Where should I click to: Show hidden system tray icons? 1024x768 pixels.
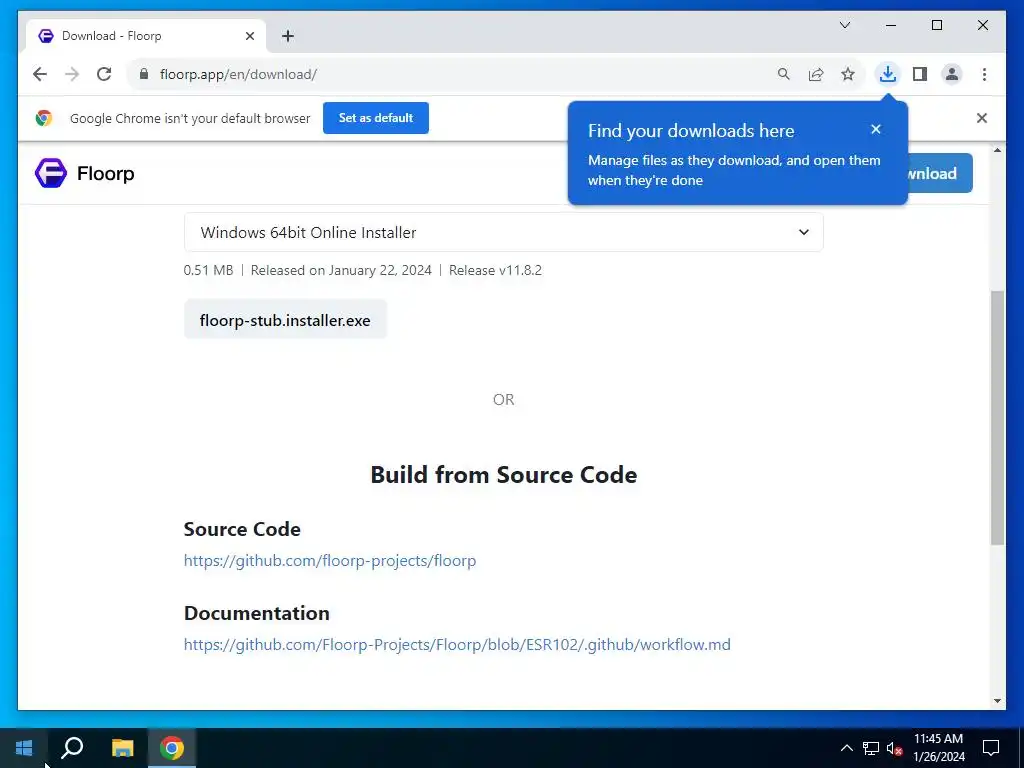[846, 748]
